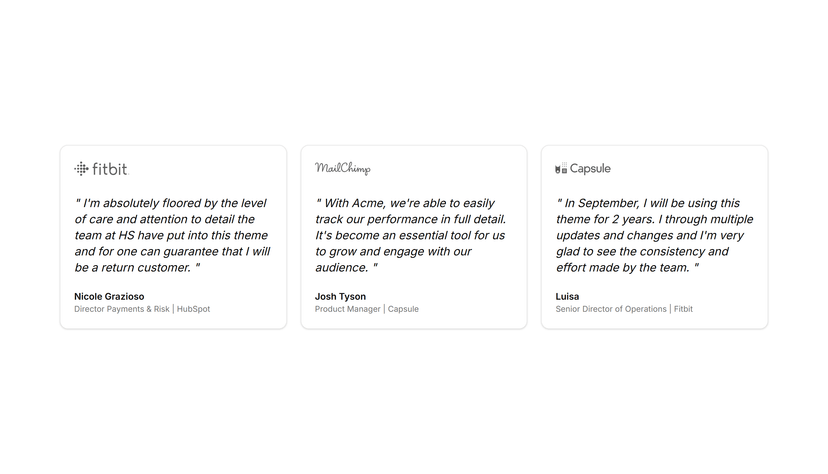Click the Fitbit logo

coord(101,169)
